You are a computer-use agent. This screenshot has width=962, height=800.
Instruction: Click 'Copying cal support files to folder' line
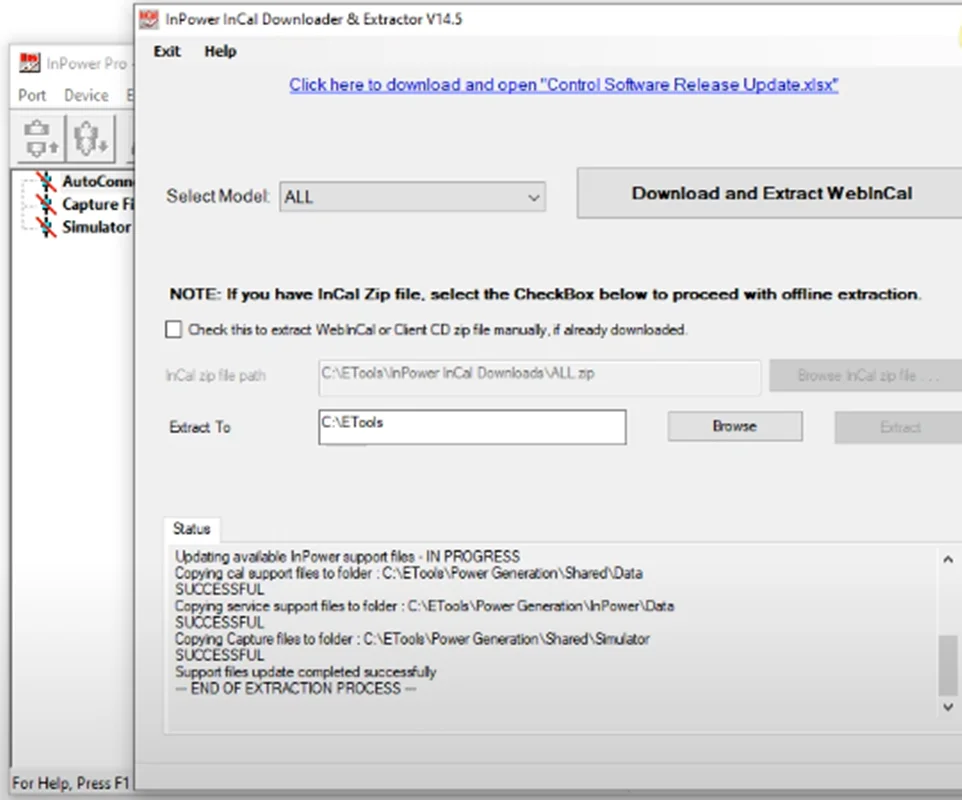tap(409, 574)
